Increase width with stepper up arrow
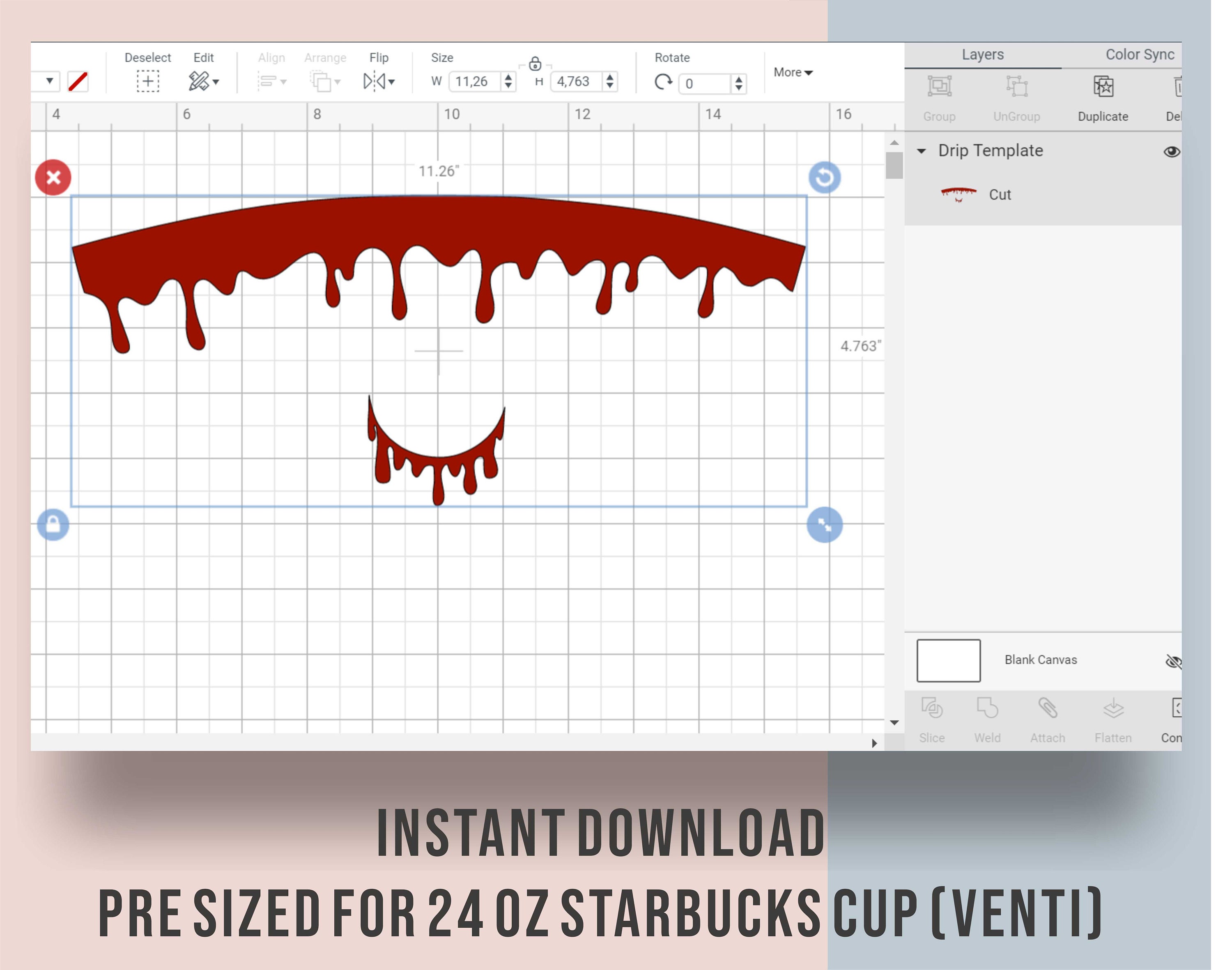 click(508, 76)
